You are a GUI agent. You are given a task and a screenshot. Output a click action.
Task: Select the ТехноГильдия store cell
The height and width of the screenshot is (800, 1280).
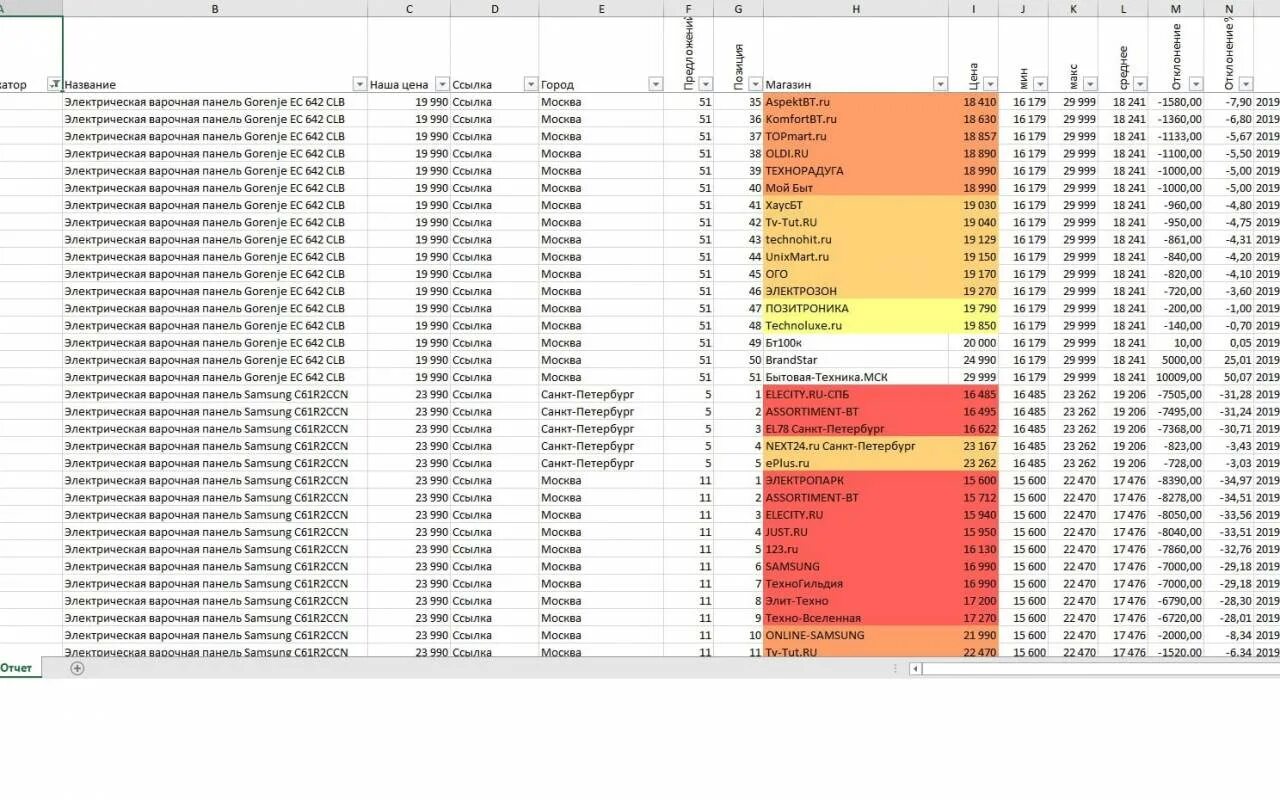point(856,584)
